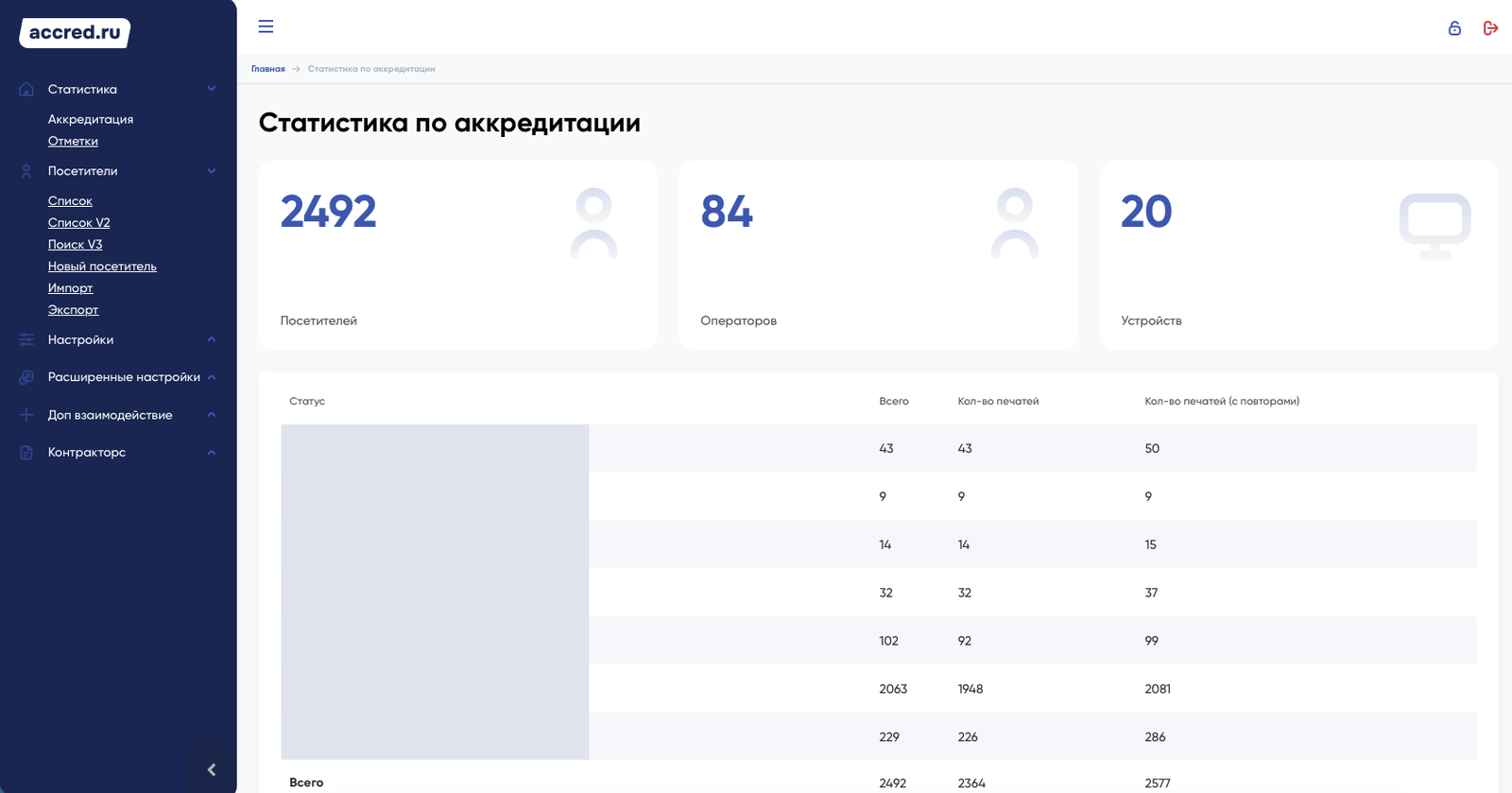
Task: Open the Статистика menu item
Action: (x=82, y=89)
